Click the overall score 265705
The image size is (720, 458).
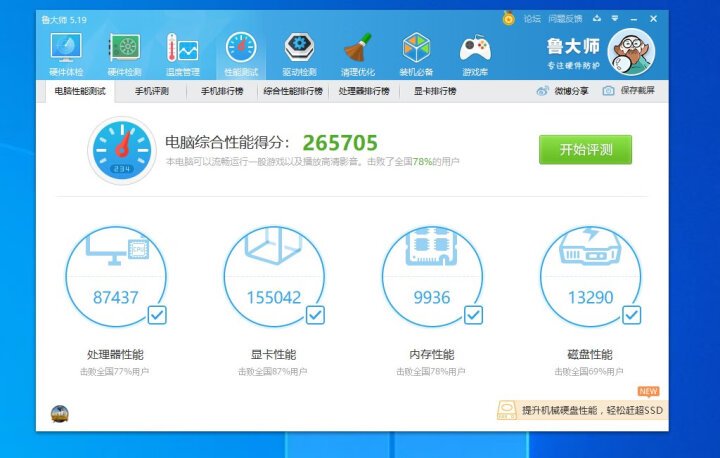(x=340, y=143)
